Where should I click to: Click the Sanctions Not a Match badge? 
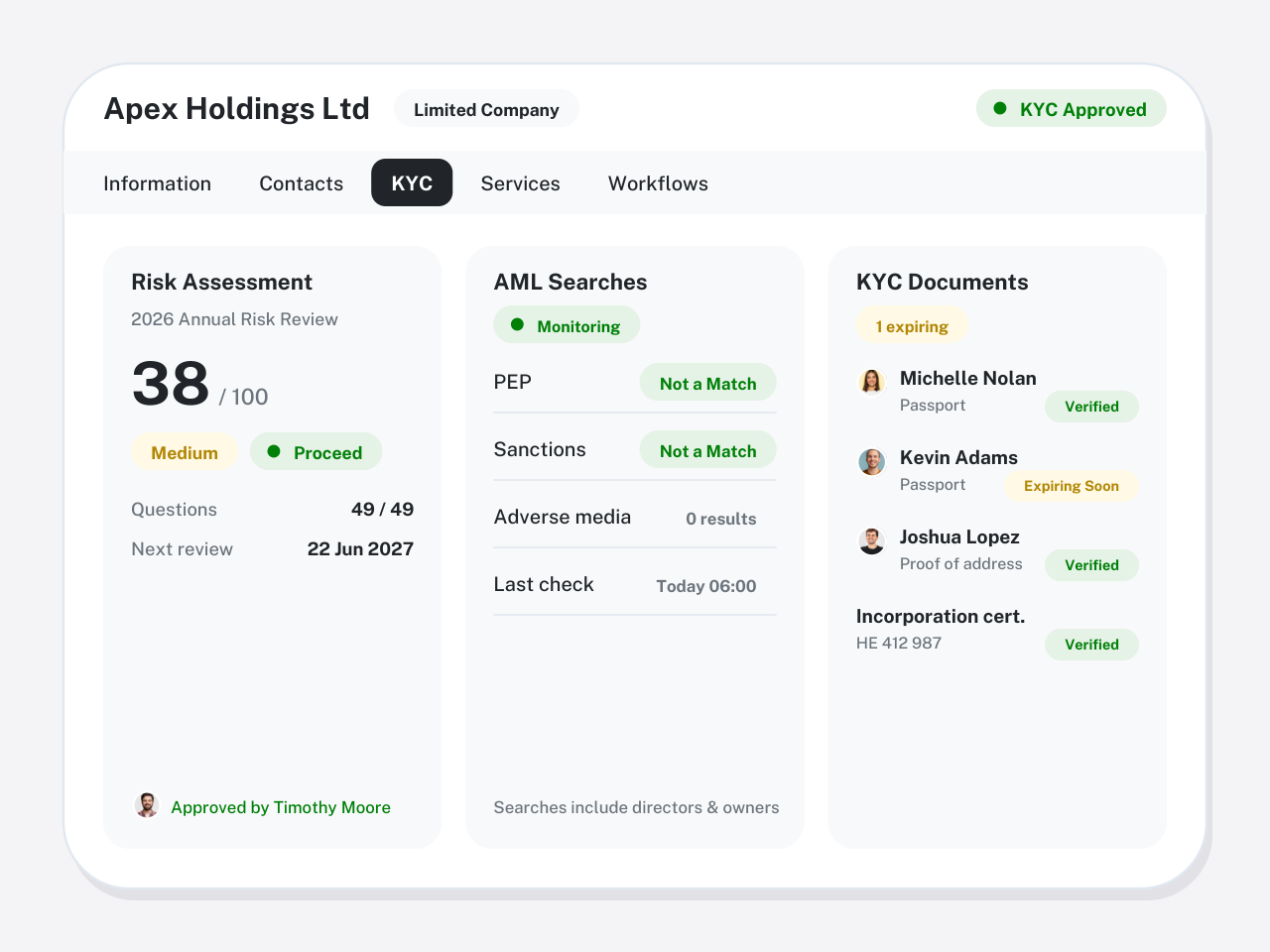[707, 450]
